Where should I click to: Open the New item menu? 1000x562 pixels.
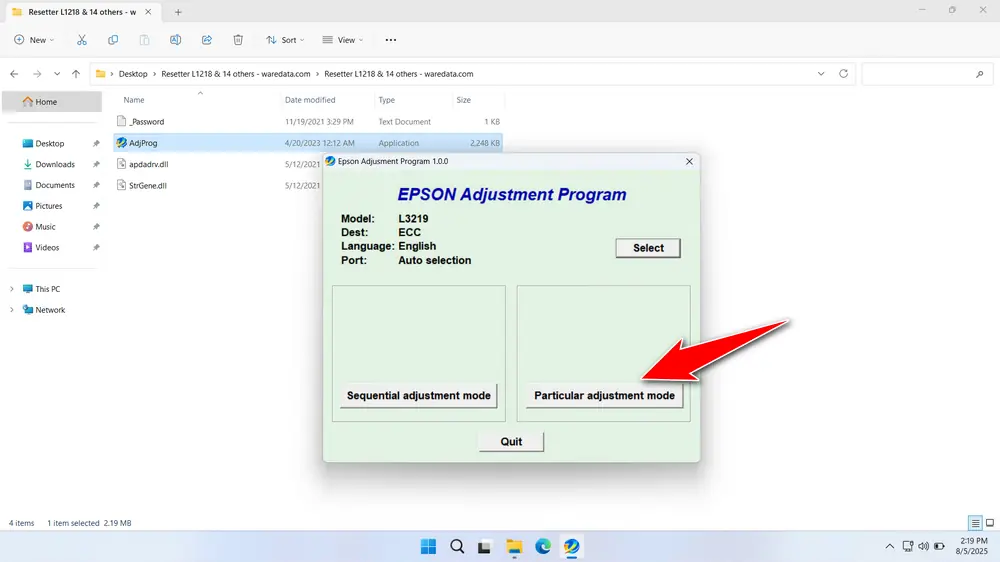(x=34, y=40)
